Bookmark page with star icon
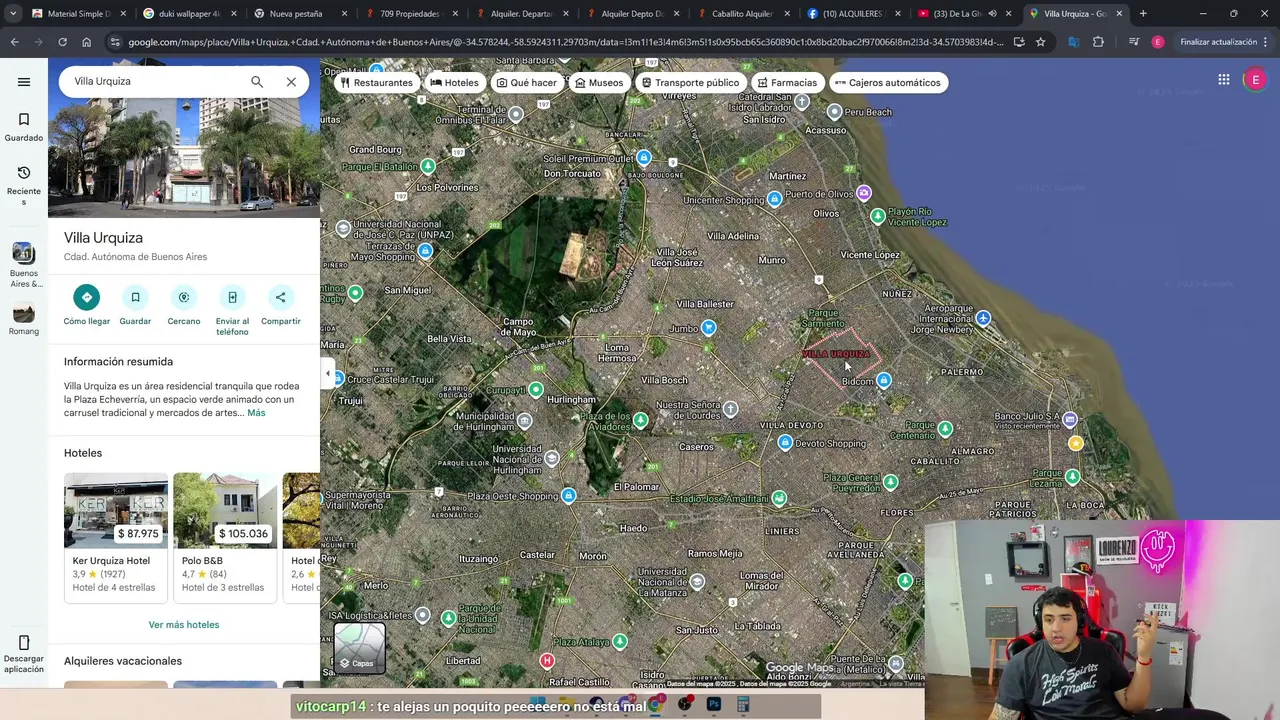The height and width of the screenshot is (720, 1280). click(1040, 42)
